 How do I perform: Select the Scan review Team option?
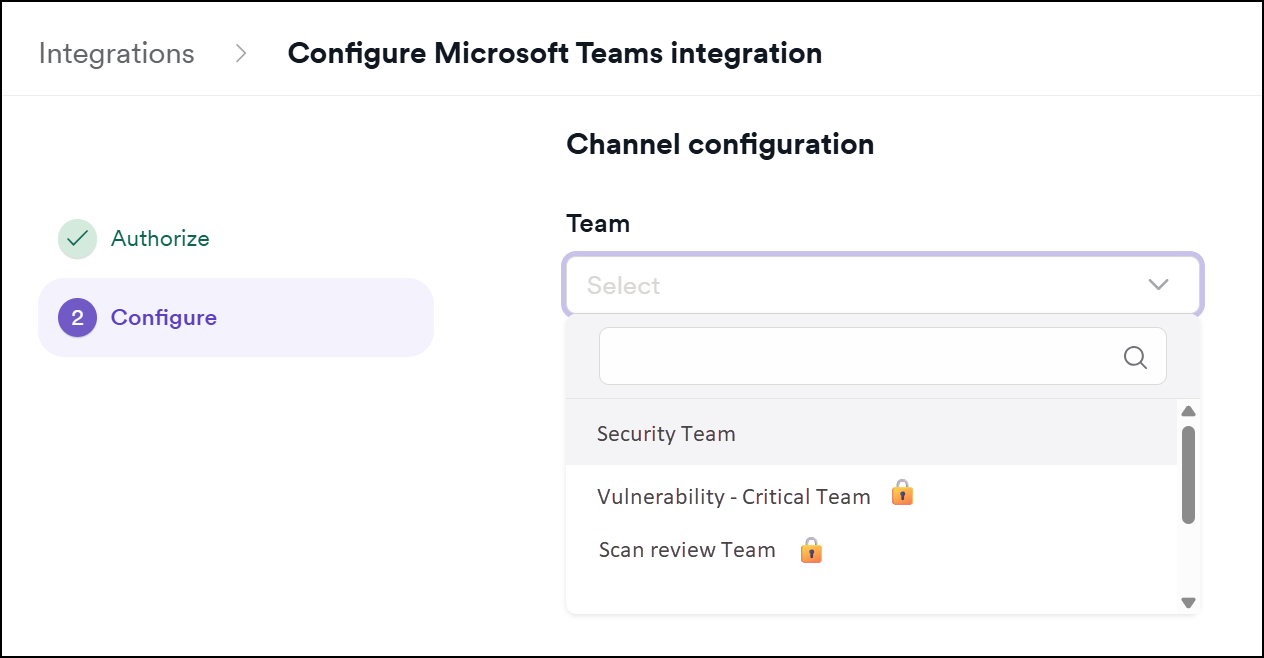click(686, 549)
